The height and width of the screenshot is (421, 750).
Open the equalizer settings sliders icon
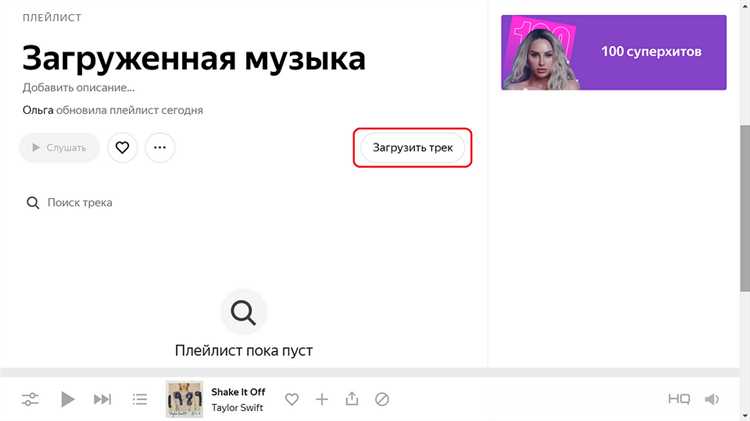coord(30,399)
